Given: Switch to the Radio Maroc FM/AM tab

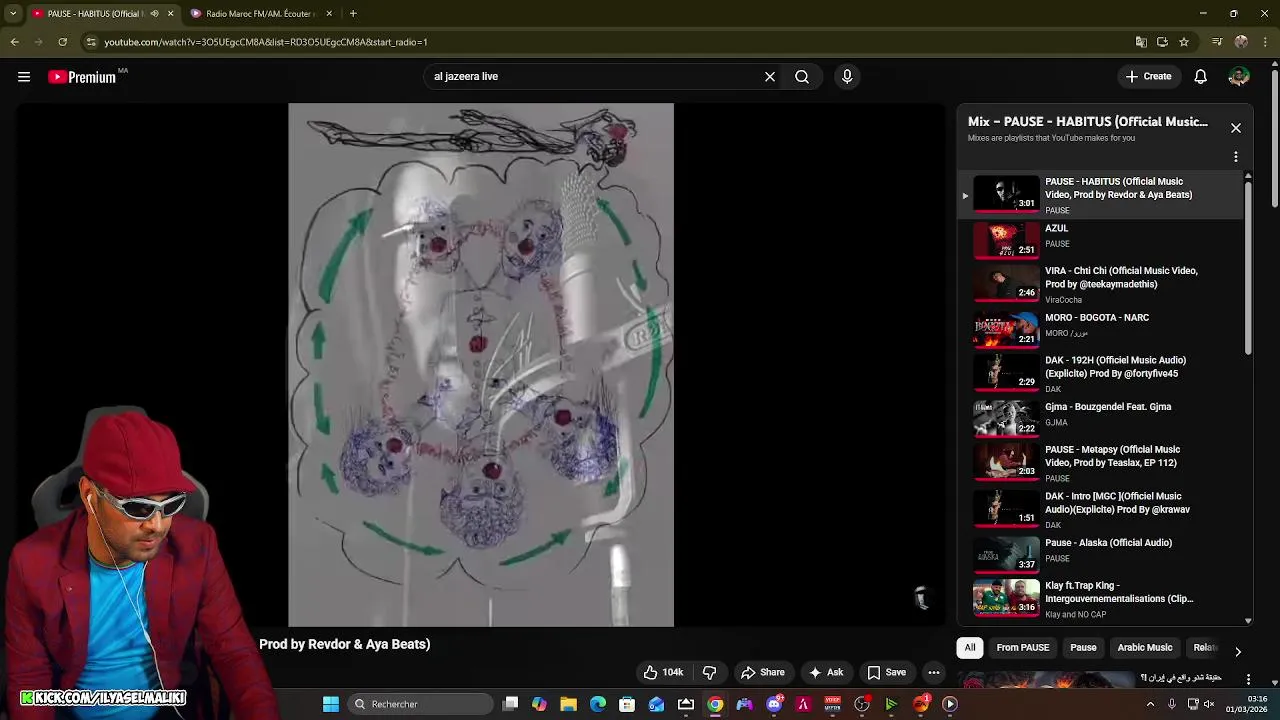Looking at the screenshot, I should click(260, 14).
